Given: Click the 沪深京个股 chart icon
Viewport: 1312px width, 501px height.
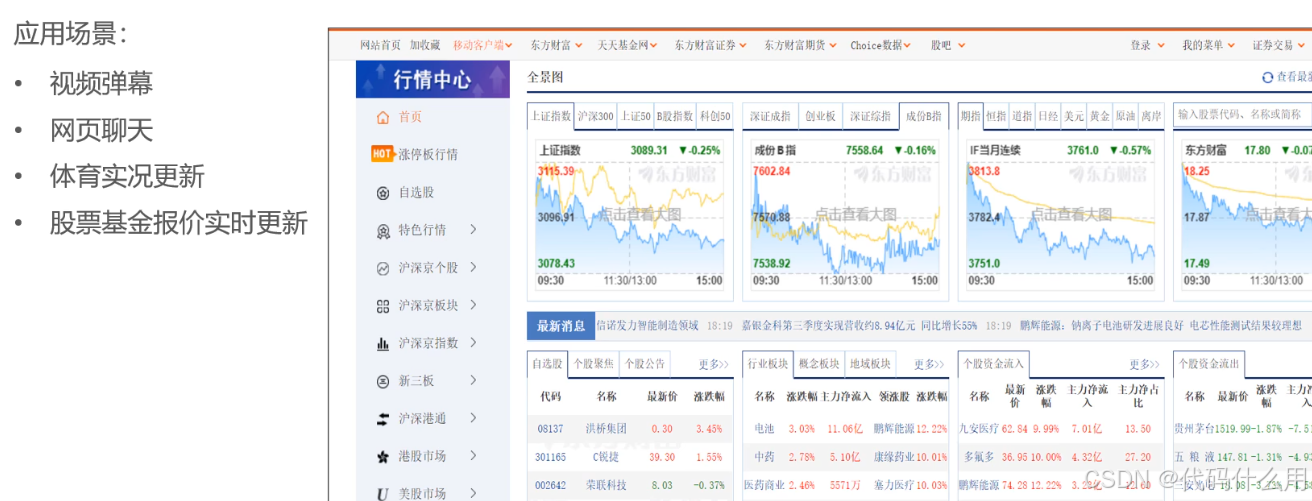Looking at the screenshot, I should coord(382,268).
